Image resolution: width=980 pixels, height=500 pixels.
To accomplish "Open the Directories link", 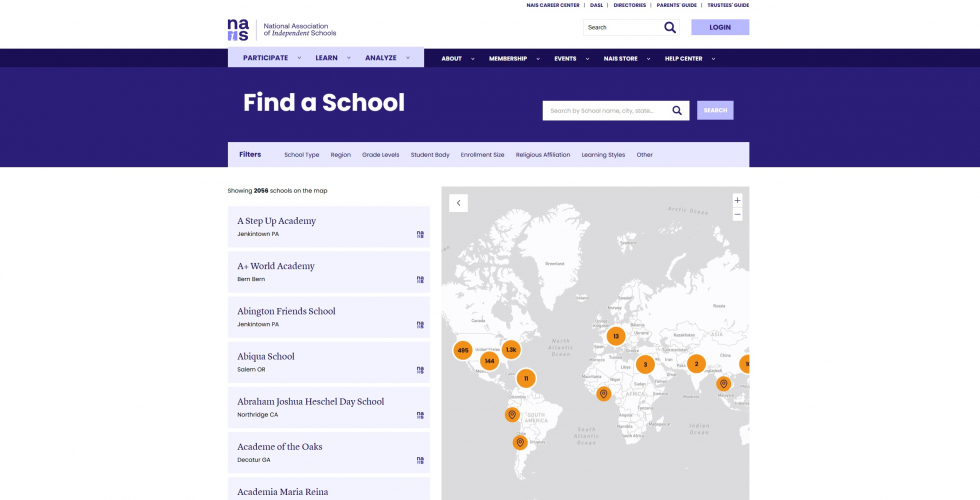I will 629,5.
